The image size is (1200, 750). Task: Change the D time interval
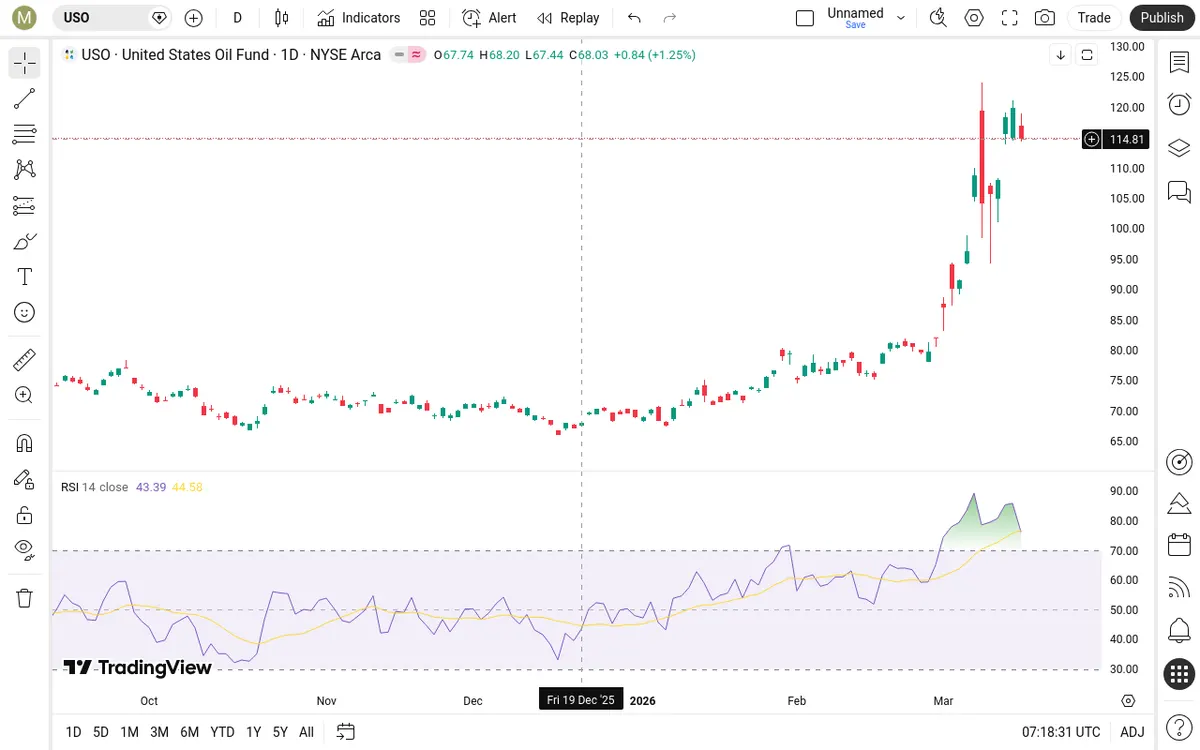point(237,18)
